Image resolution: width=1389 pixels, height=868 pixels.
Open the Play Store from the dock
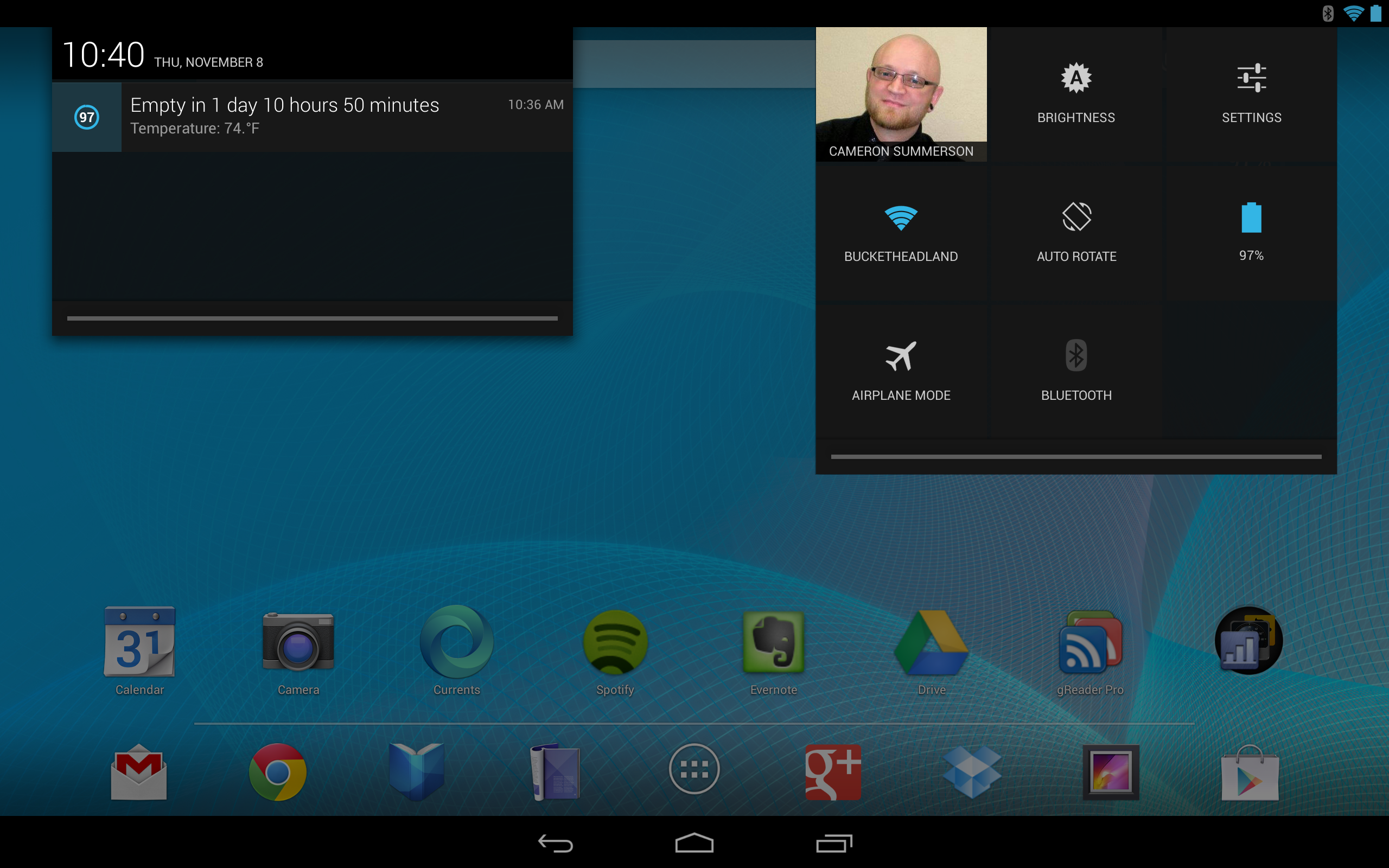click(1250, 771)
